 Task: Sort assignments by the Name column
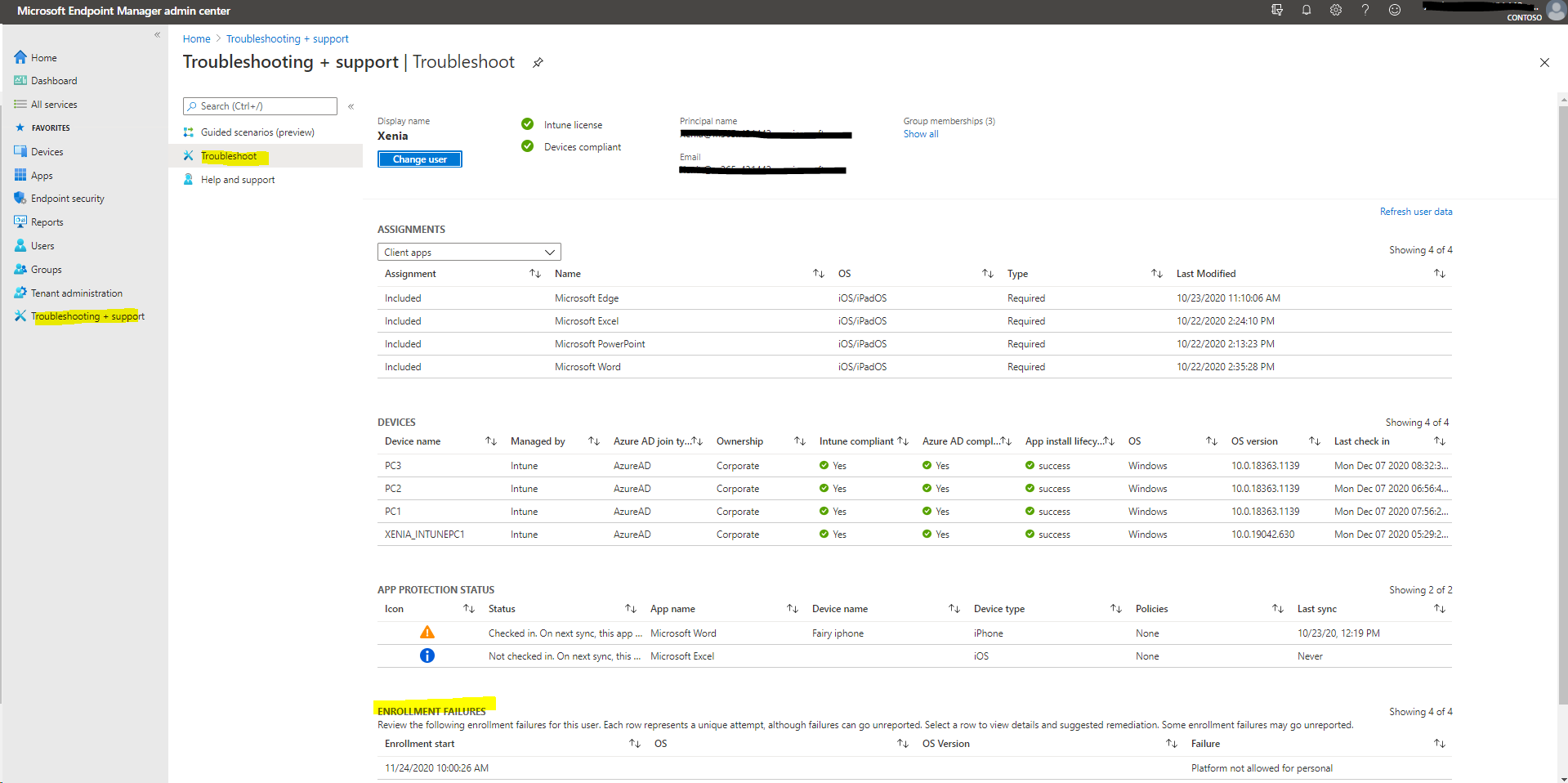pyautogui.click(x=819, y=274)
